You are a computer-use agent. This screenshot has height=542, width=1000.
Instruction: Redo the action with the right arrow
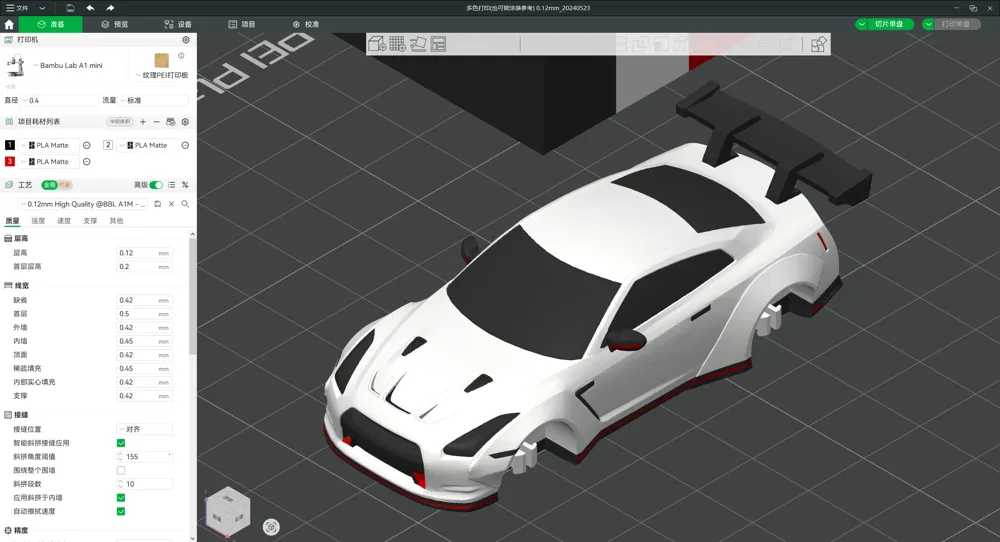(x=110, y=8)
